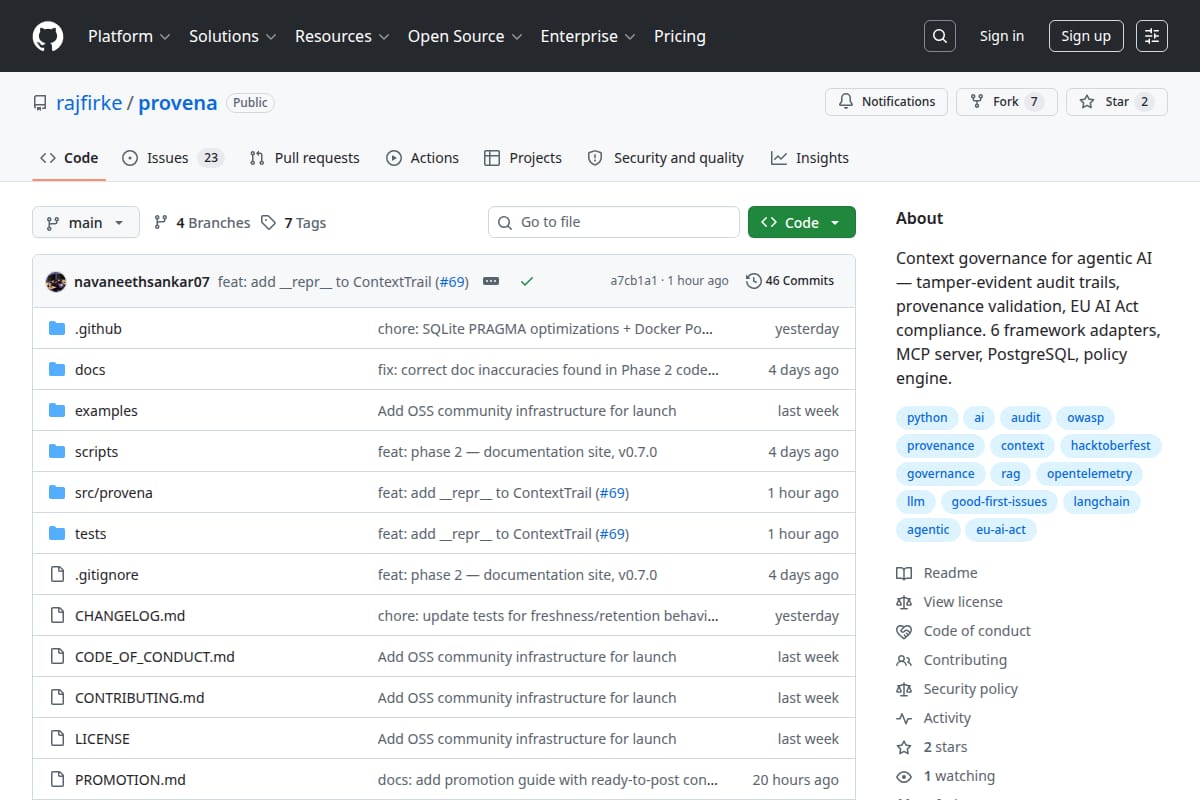
Task: Open commit hash a7cb1a1
Action: click(x=634, y=281)
